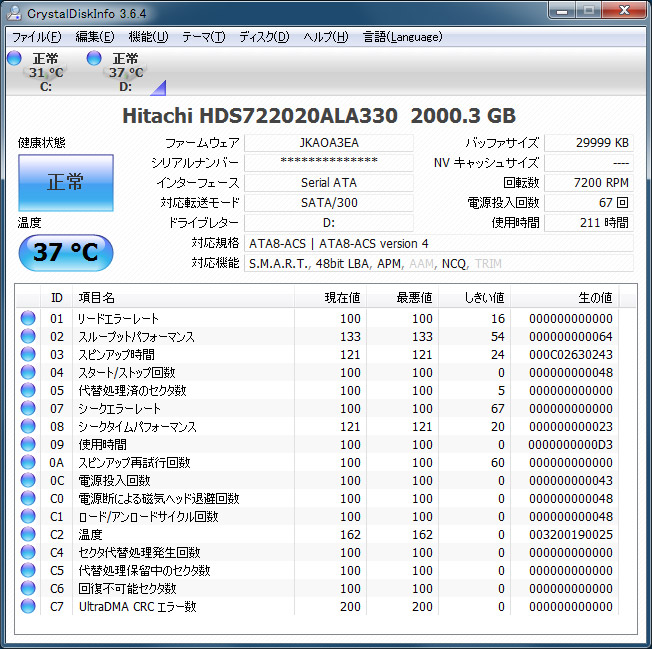Open the 機能(U) menu
This screenshot has height=649, width=652.
pos(148,37)
